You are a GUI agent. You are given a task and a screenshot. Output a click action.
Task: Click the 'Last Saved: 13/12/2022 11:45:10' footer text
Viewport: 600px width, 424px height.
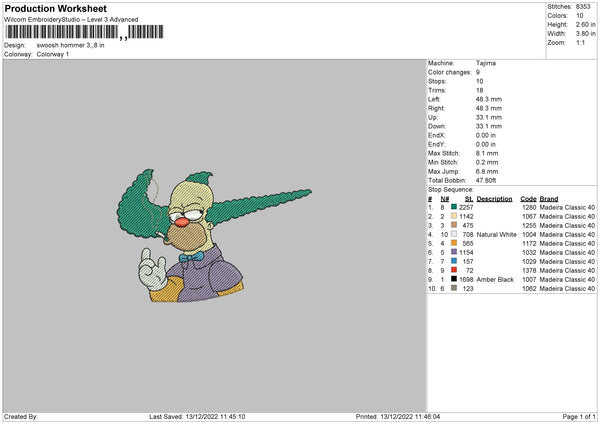197,417
